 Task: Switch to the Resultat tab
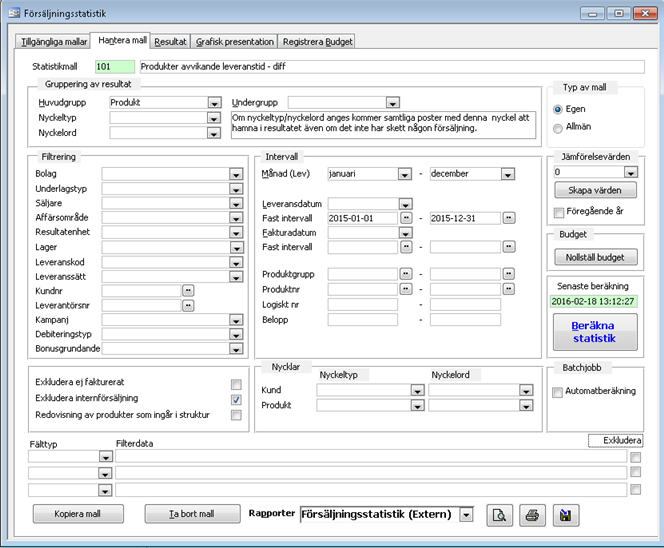[170, 42]
